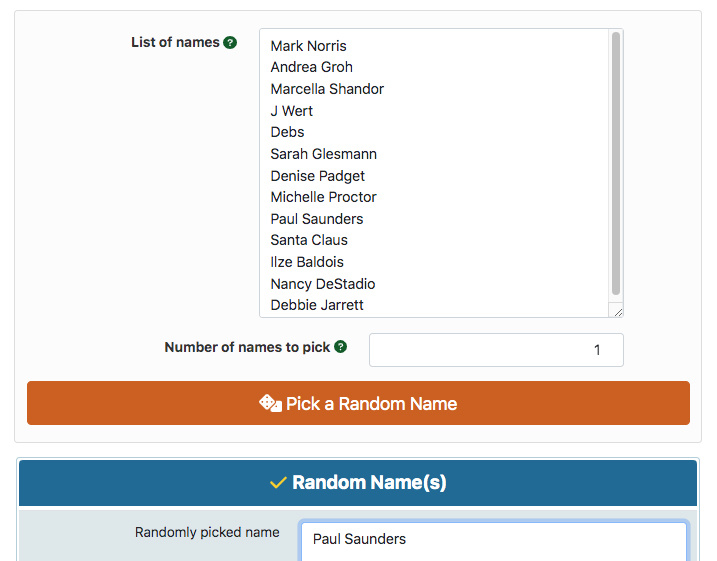The width and height of the screenshot is (717, 561).
Task: Click the J Wert entry in textarea
Action: [291, 111]
